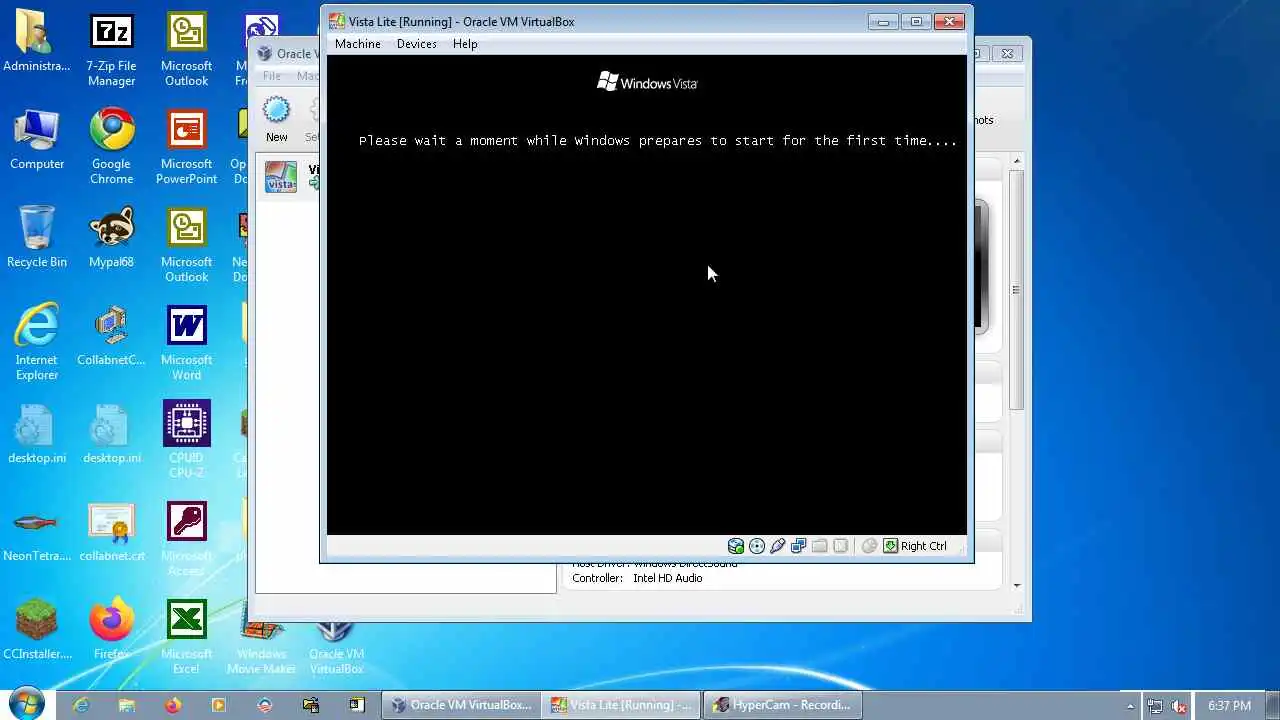Image resolution: width=1280 pixels, height=720 pixels.
Task: Open the CPUID CPU-Z desktop icon
Action: coord(186,440)
